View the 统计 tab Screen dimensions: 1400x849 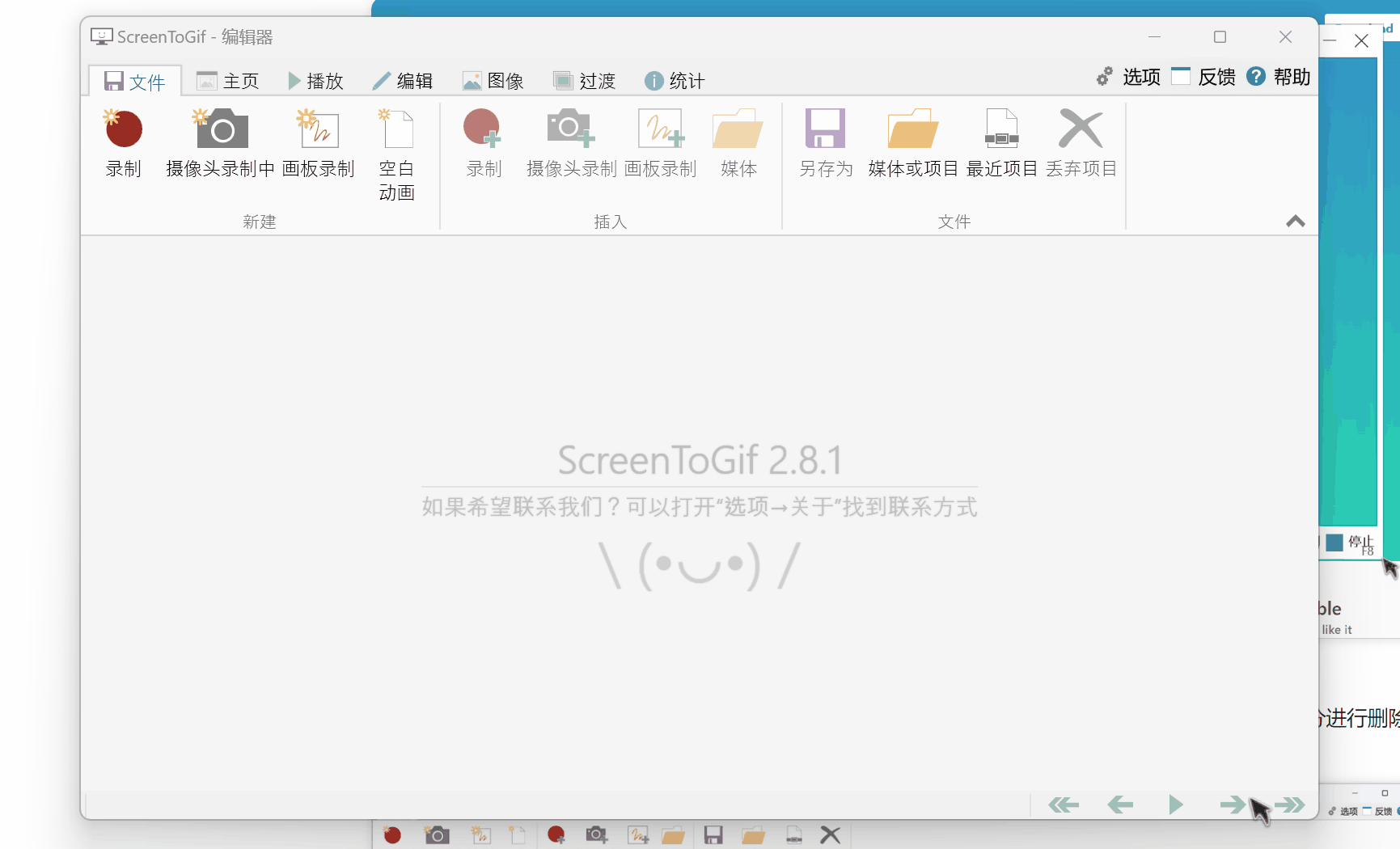point(675,81)
